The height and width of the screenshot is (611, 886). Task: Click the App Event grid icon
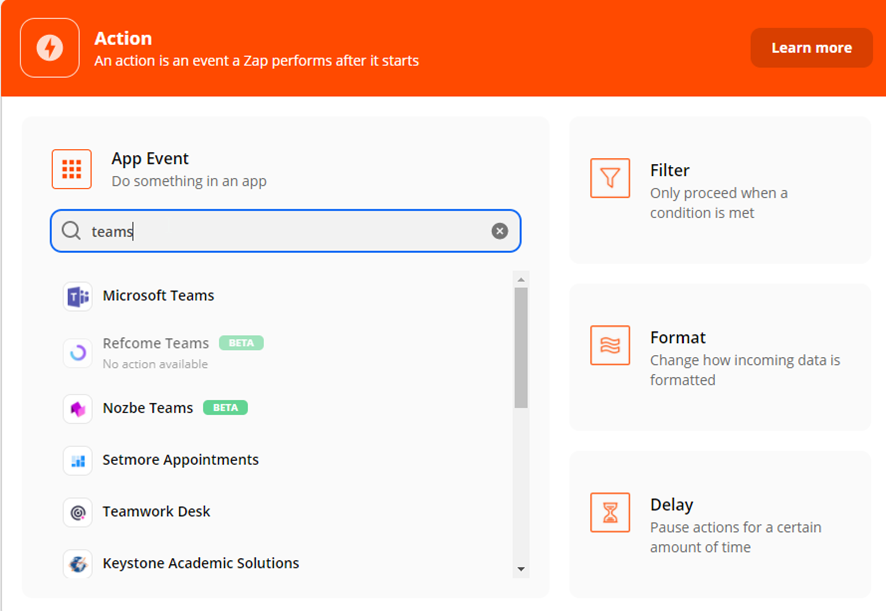tap(72, 169)
